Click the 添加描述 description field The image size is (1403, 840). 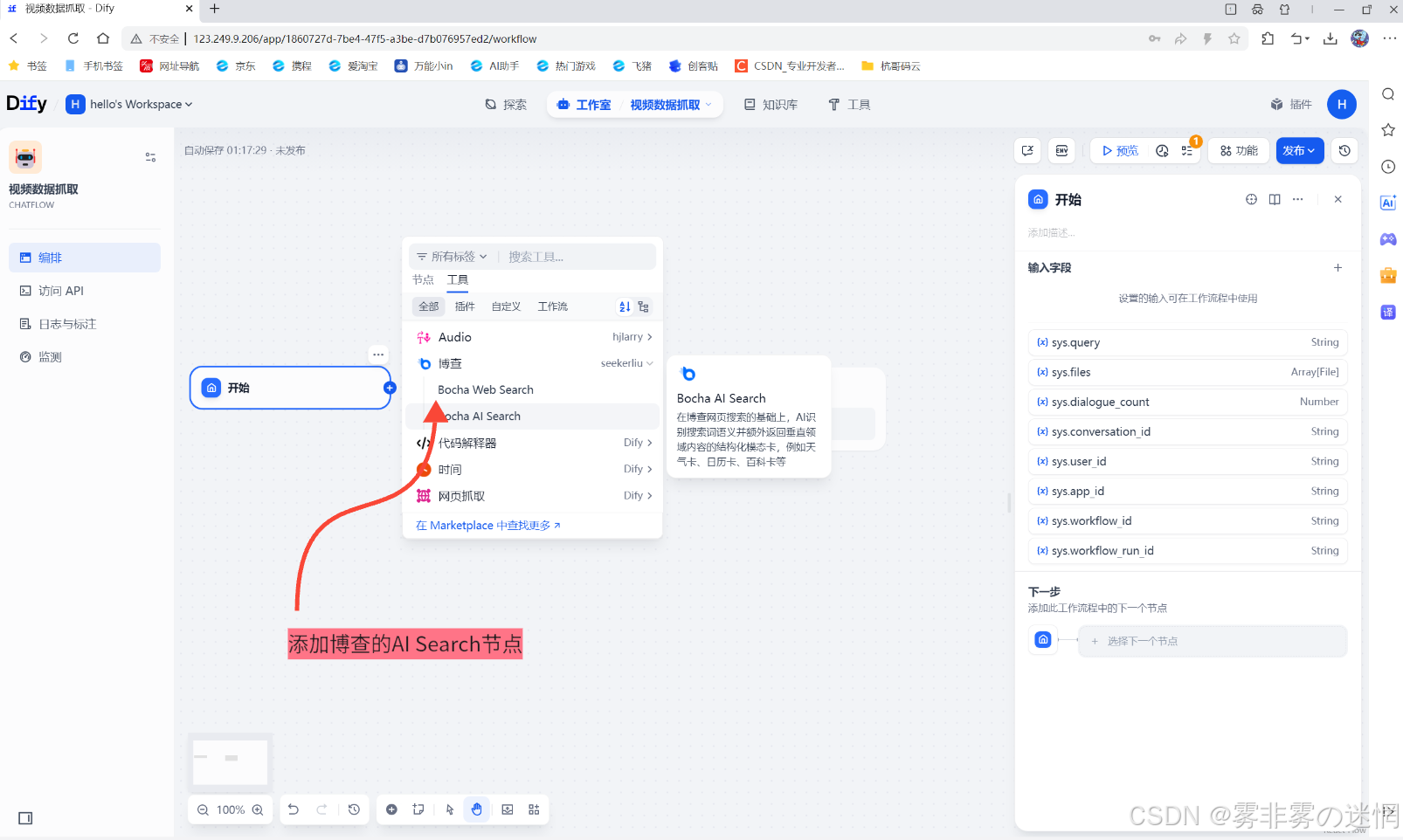[1051, 232]
